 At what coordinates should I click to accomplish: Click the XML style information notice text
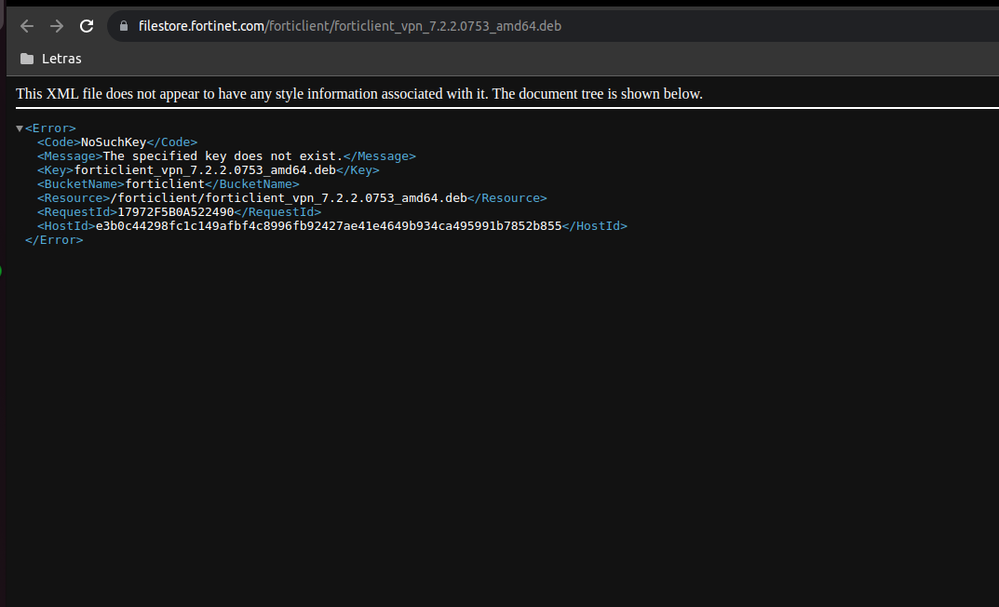[x=359, y=94]
